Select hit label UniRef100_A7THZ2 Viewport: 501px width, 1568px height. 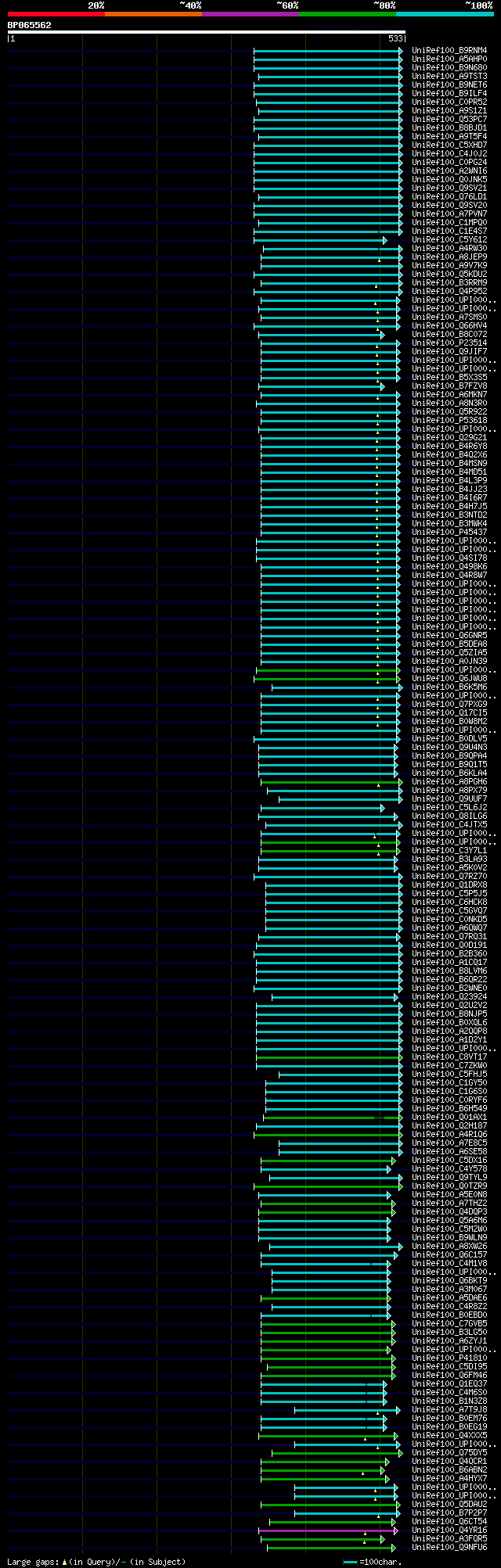449,1204
